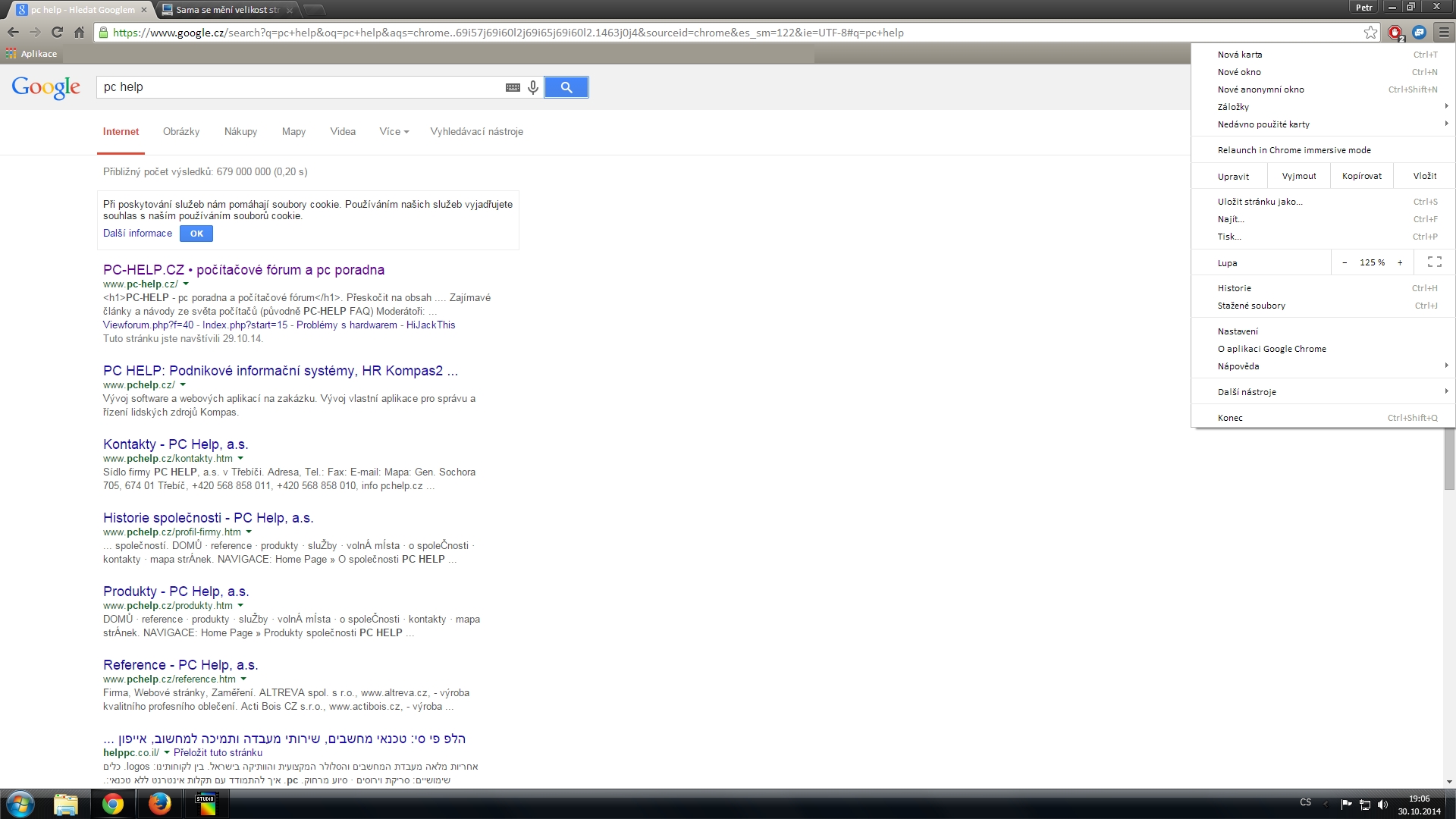Viewport: 1456px width, 819px height.
Task: Open the PC-HELP.CZ počítačové fórum result
Action: coord(243,270)
